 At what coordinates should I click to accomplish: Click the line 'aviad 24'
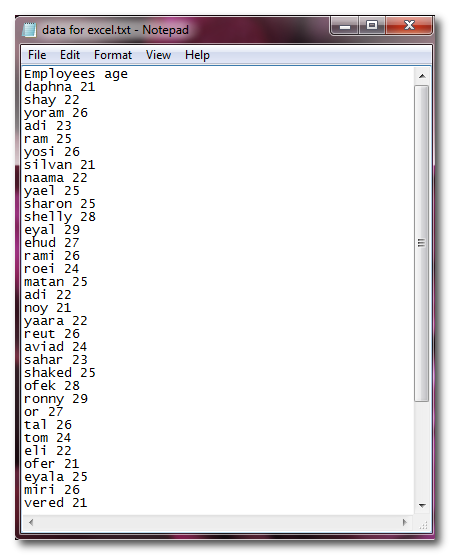click(56, 347)
